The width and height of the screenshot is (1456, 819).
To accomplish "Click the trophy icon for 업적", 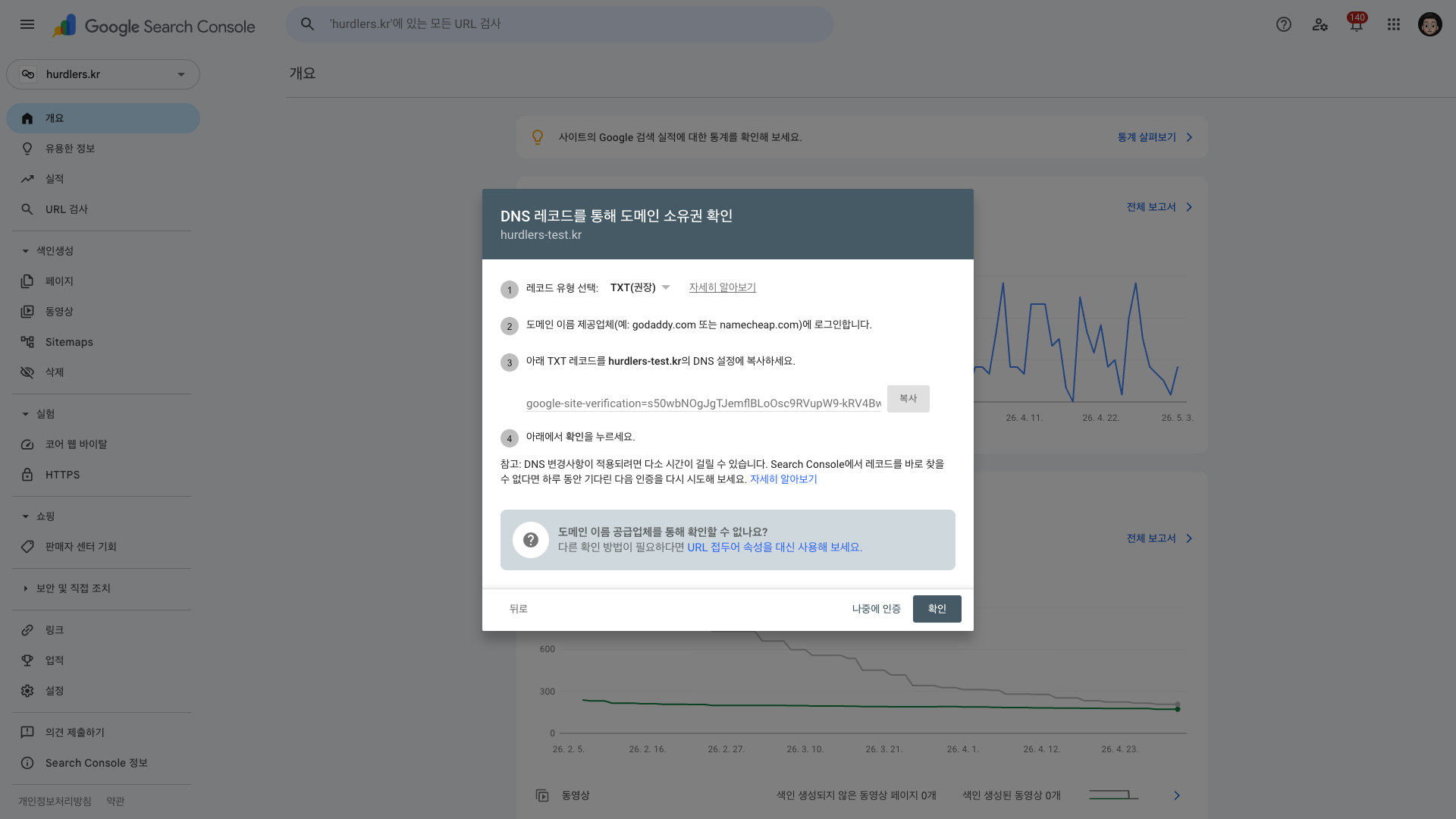I will click(27, 661).
